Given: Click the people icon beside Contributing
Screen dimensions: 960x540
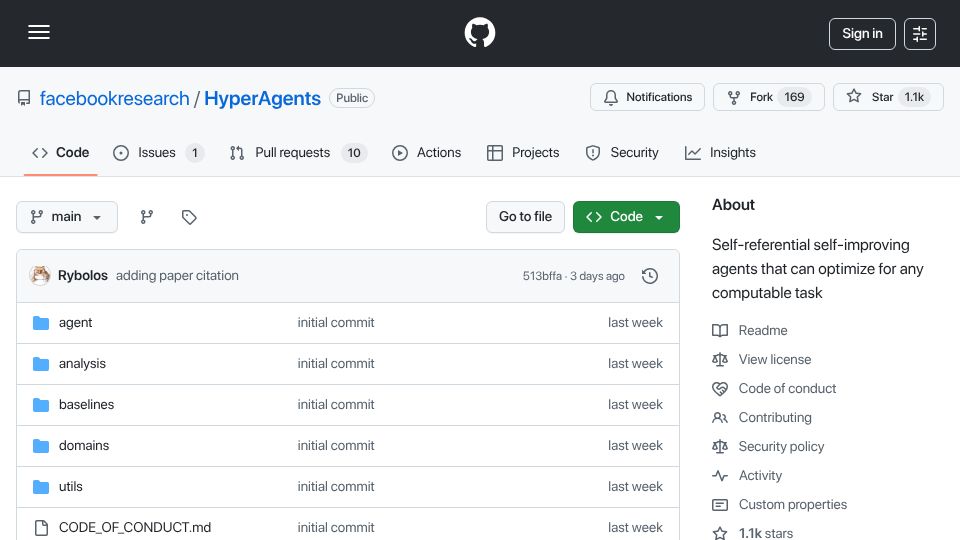Looking at the screenshot, I should coord(720,418).
